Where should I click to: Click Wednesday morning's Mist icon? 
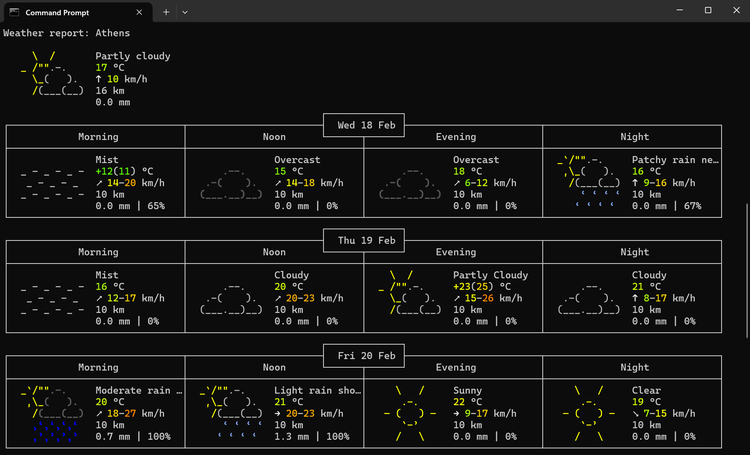point(53,183)
